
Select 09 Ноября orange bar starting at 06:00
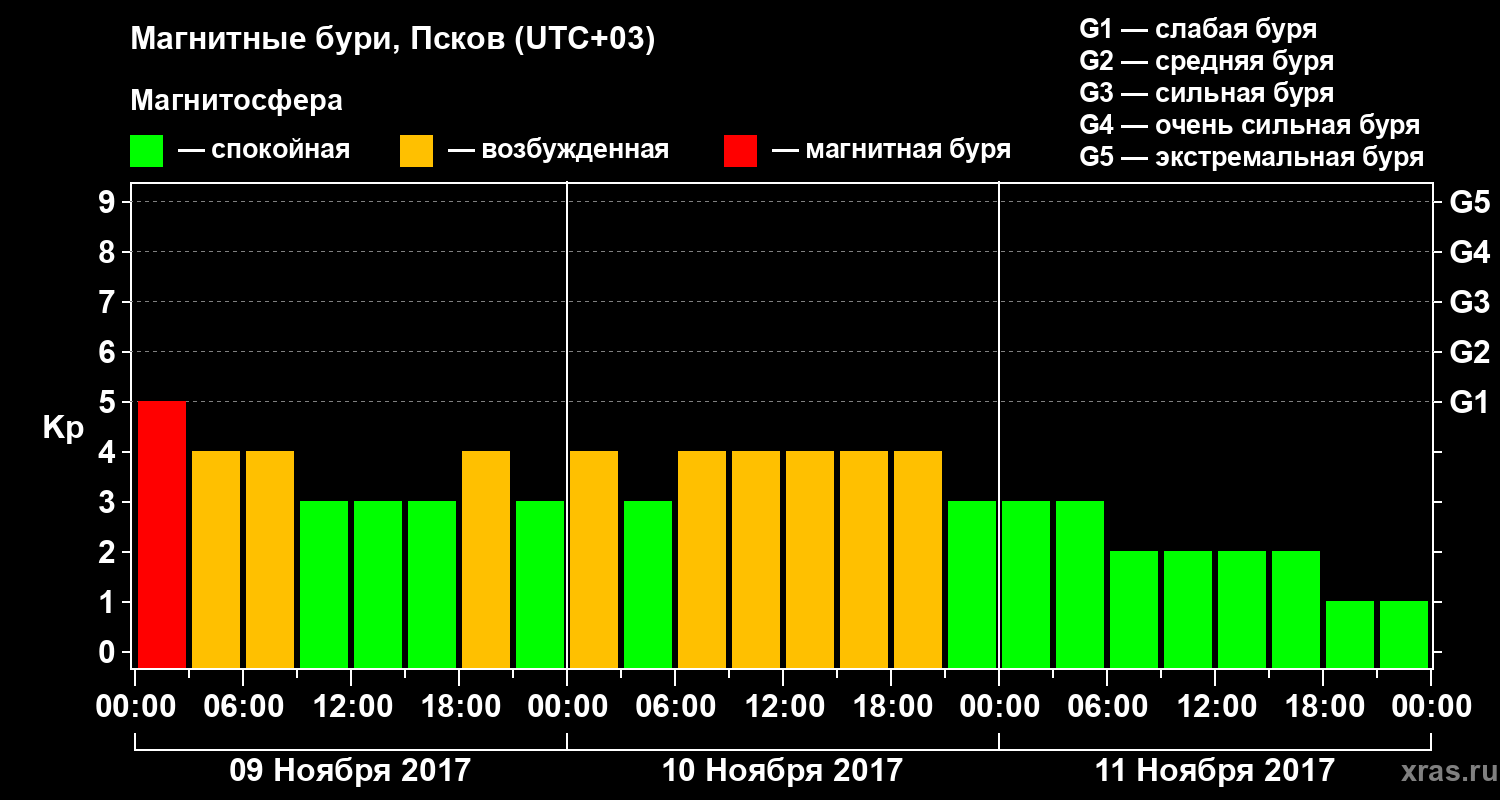coord(270,559)
